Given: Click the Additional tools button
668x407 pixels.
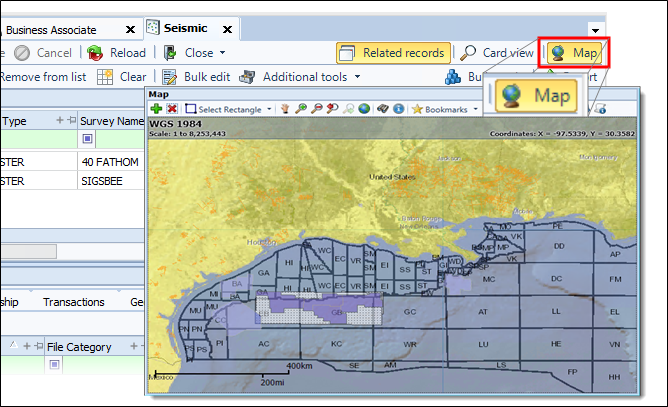Looking at the screenshot, I should pyautogui.click(x=293, y=77).
